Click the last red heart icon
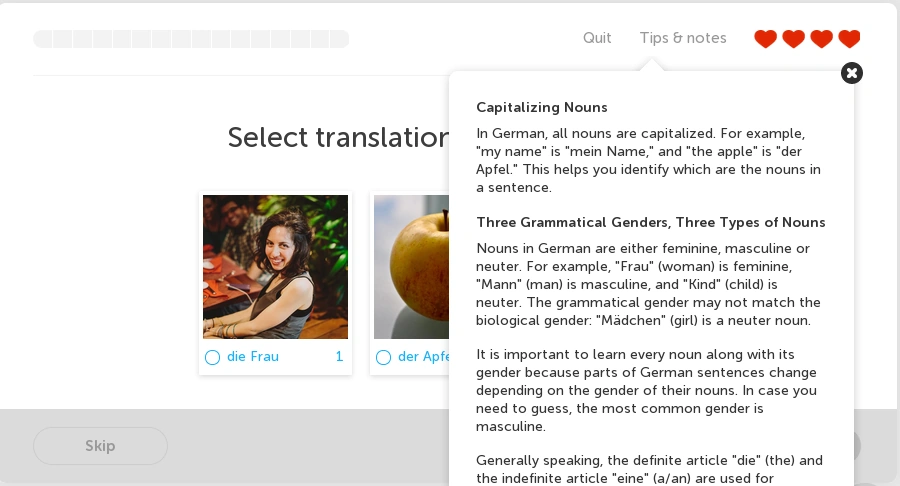Screen dimensions: 900x486 coord(849,39)
